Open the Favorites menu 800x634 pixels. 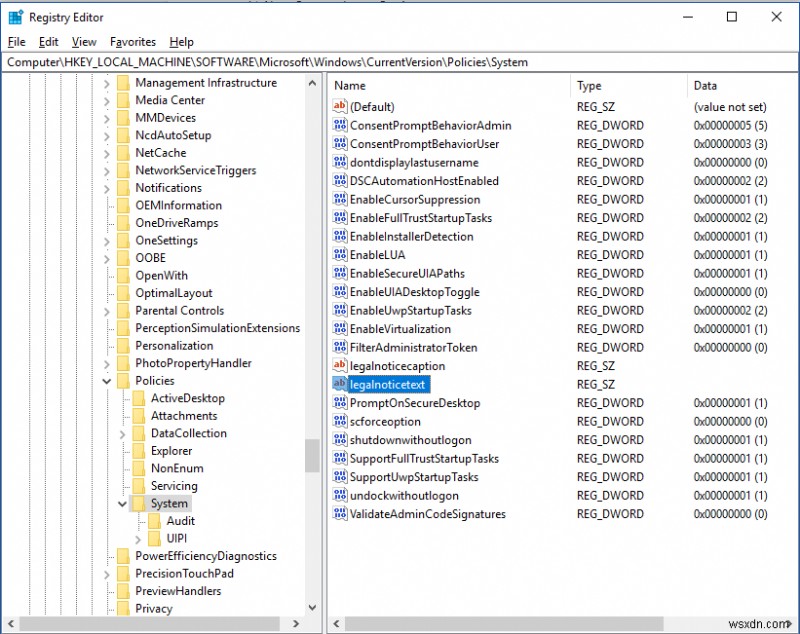click(131, 42)
